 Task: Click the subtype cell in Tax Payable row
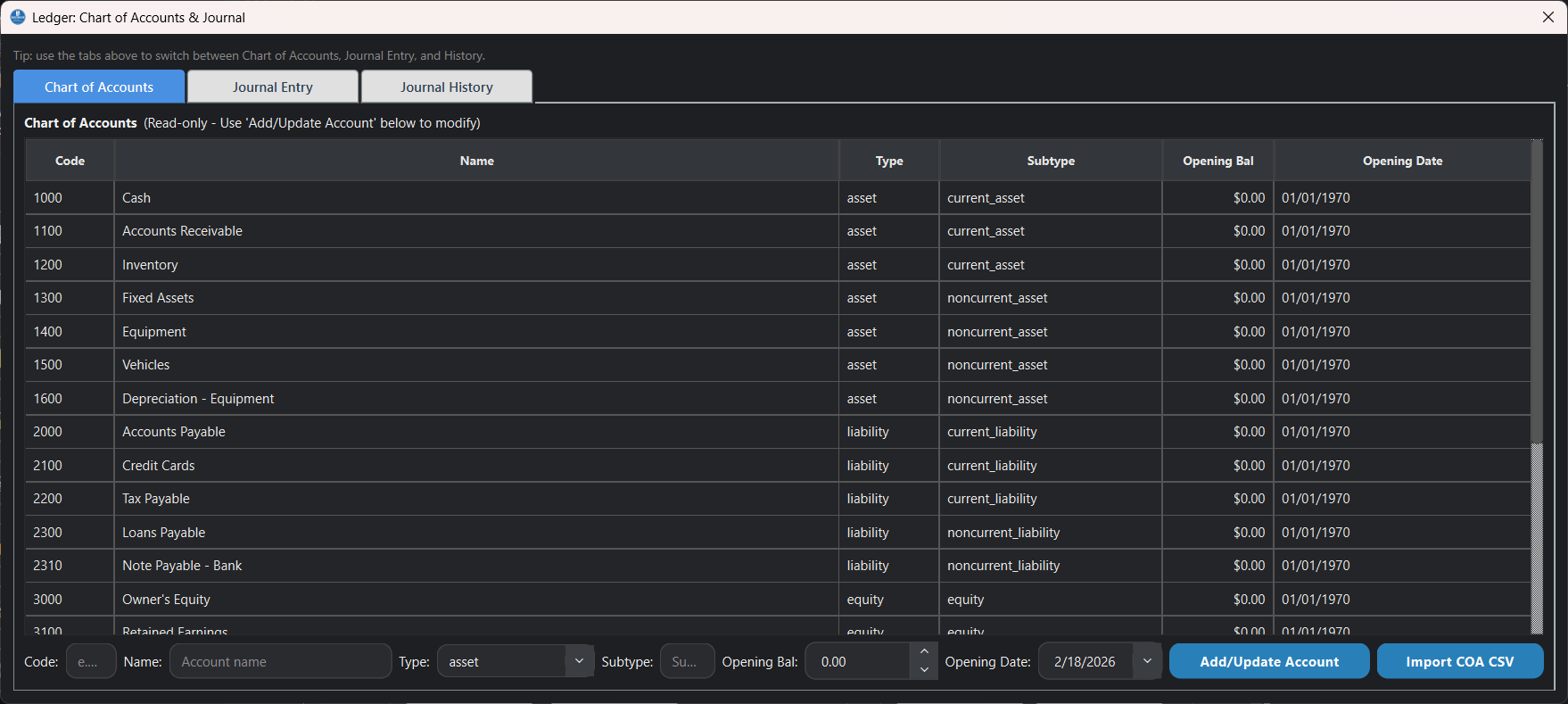point(1051,499)
